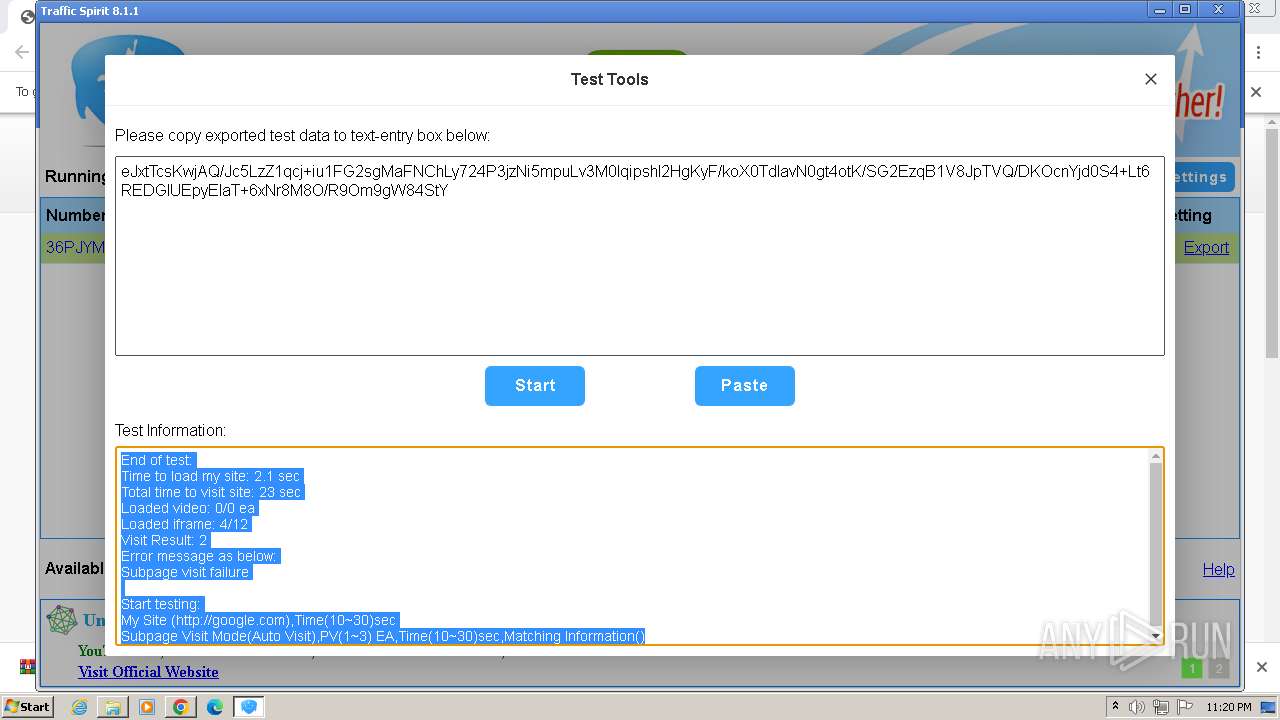Open the Windows Start menu

27,707
